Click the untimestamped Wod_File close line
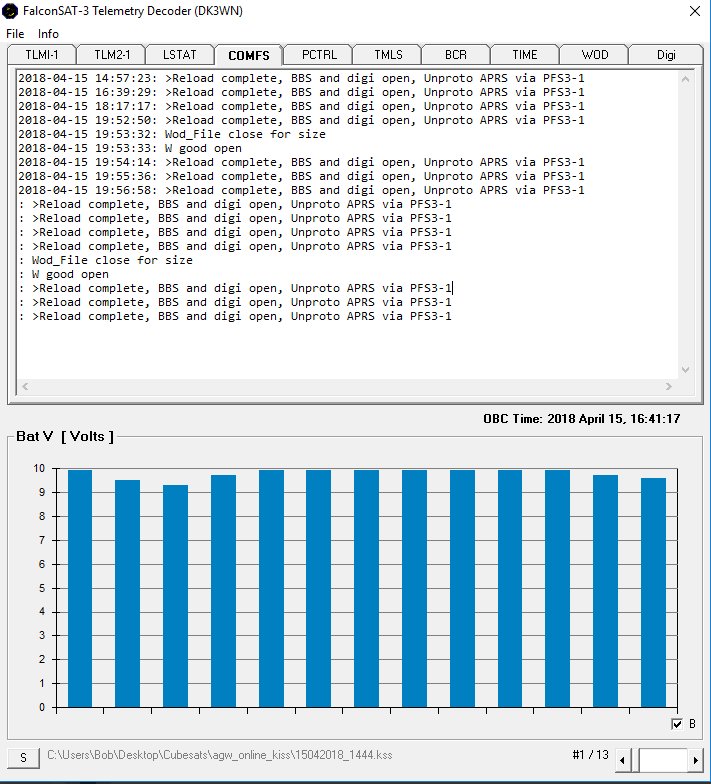 pos(106,260)
